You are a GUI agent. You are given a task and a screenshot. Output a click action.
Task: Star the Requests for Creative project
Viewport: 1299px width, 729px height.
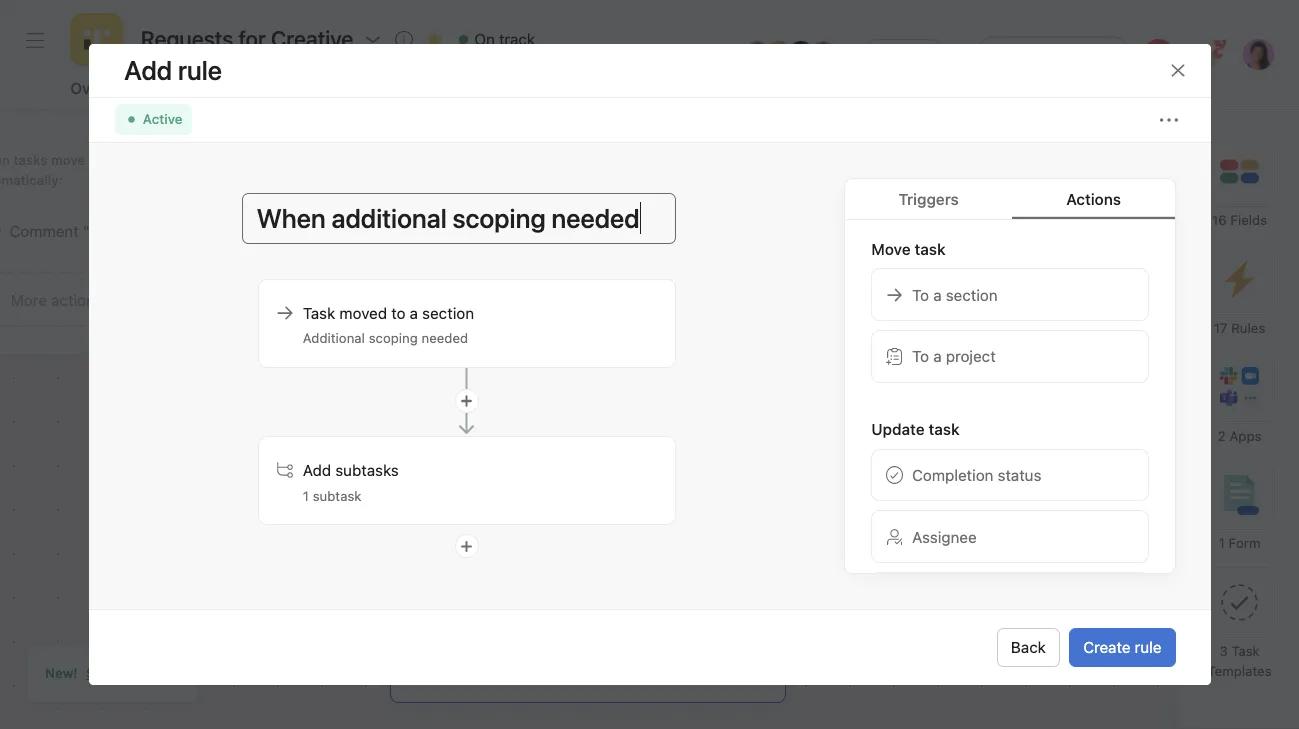[434, 39]
